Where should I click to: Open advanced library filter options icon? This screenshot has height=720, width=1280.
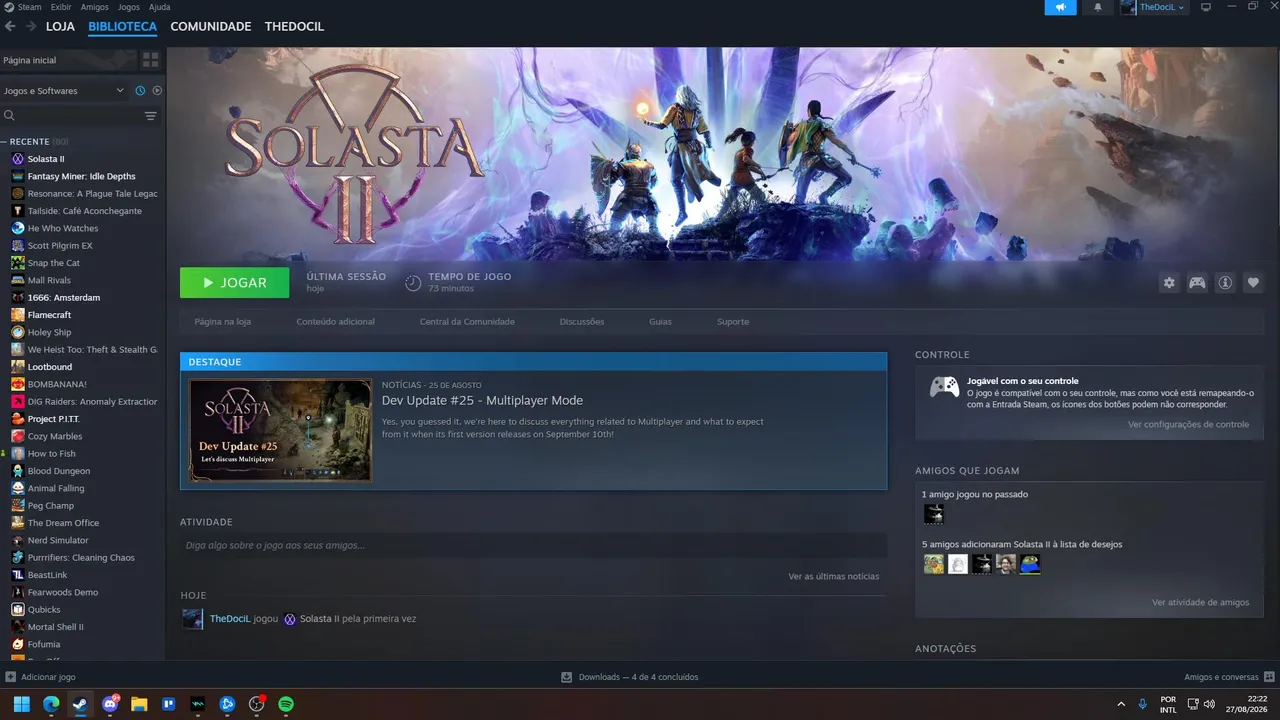point(151,116)
